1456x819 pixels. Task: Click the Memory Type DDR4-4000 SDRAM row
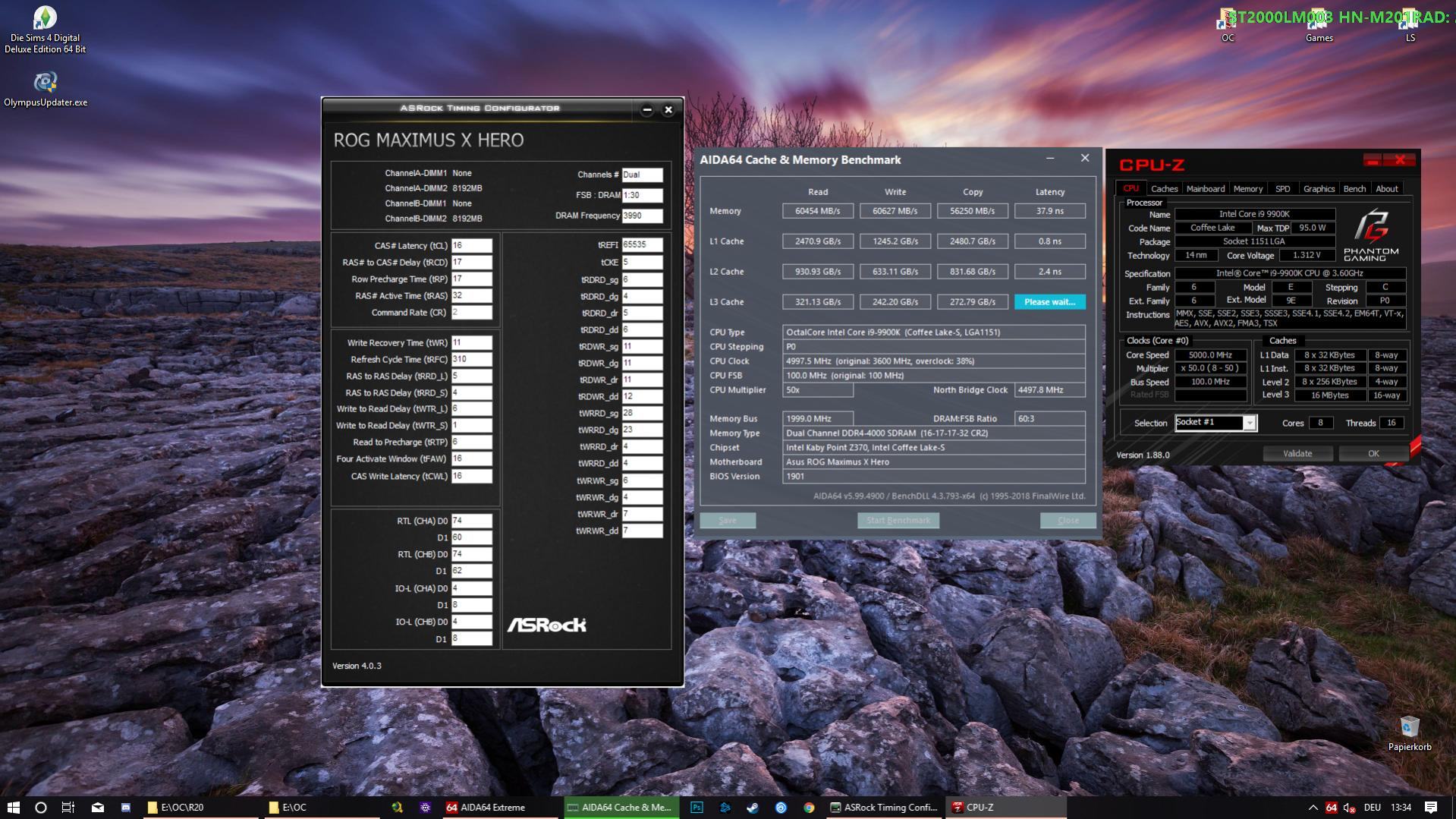coord(934,433)
